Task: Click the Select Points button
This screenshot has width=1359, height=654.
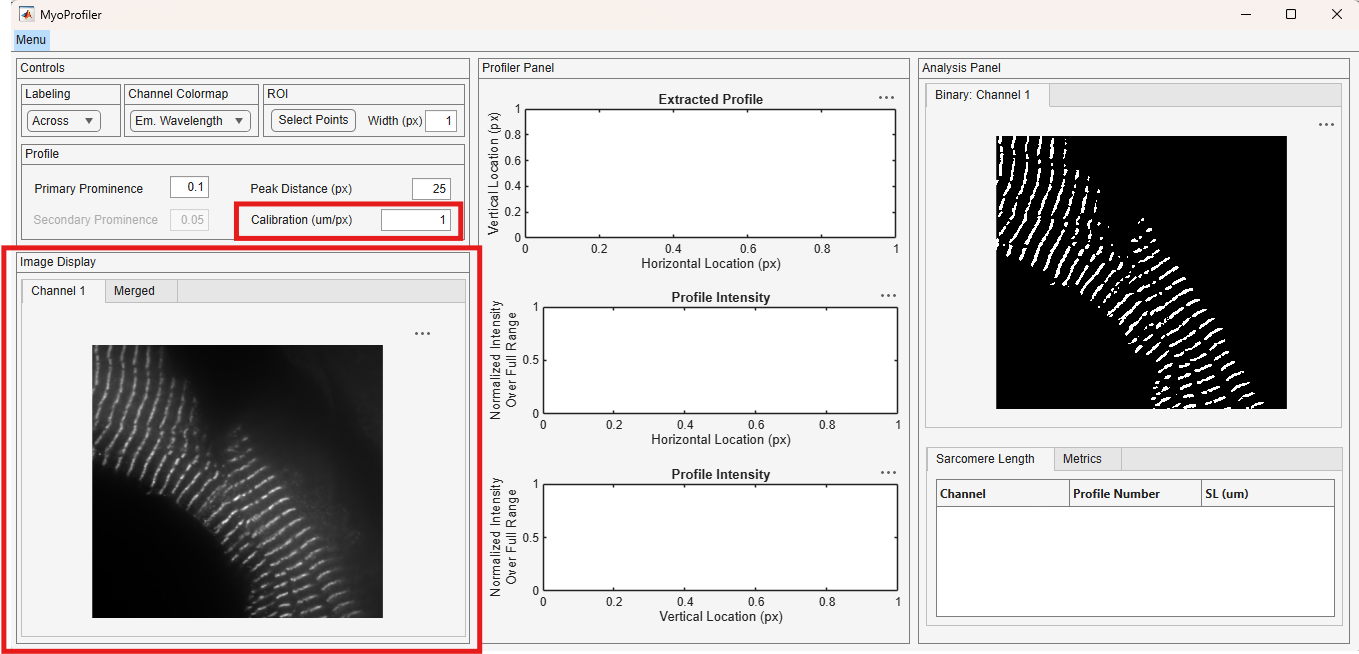Action: (x=313, y=120)
